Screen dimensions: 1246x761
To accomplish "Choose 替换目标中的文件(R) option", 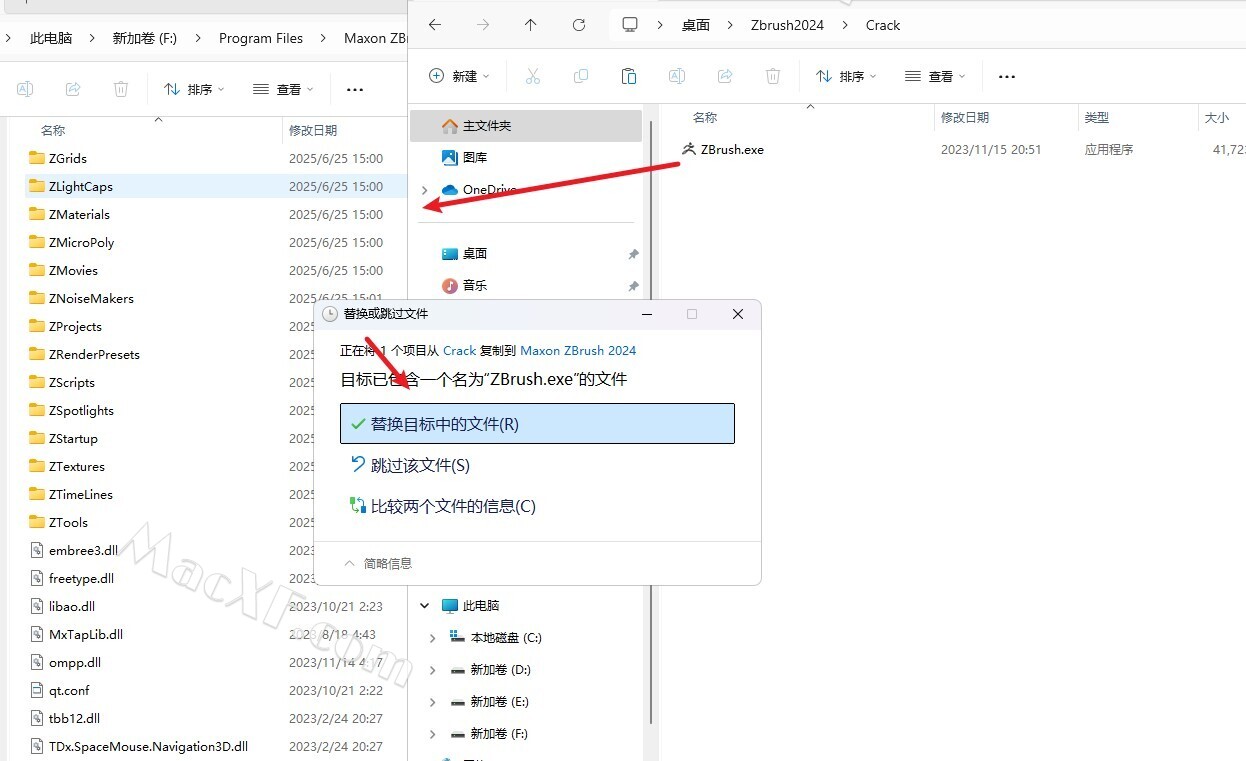I will [537, 424].
